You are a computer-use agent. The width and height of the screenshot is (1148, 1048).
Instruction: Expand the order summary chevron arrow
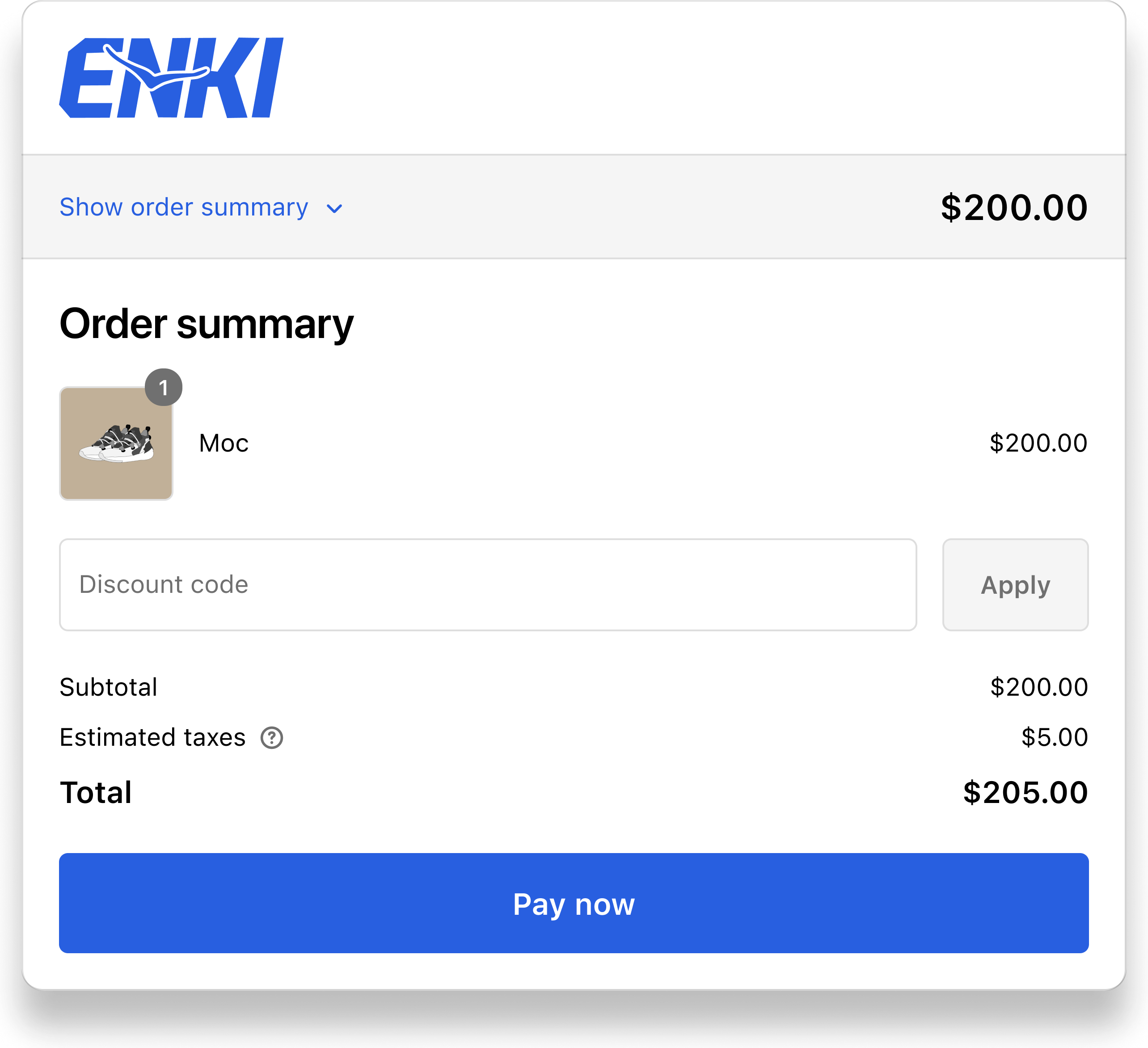pos(334,209)
